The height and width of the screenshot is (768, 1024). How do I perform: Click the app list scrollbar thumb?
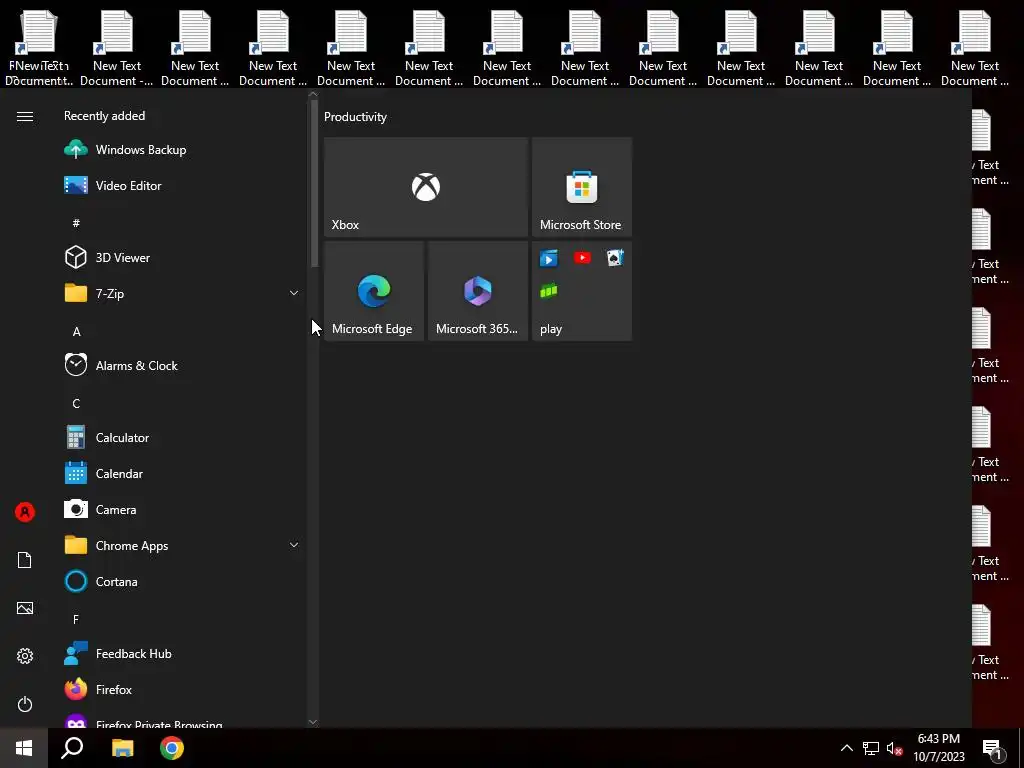313,183
